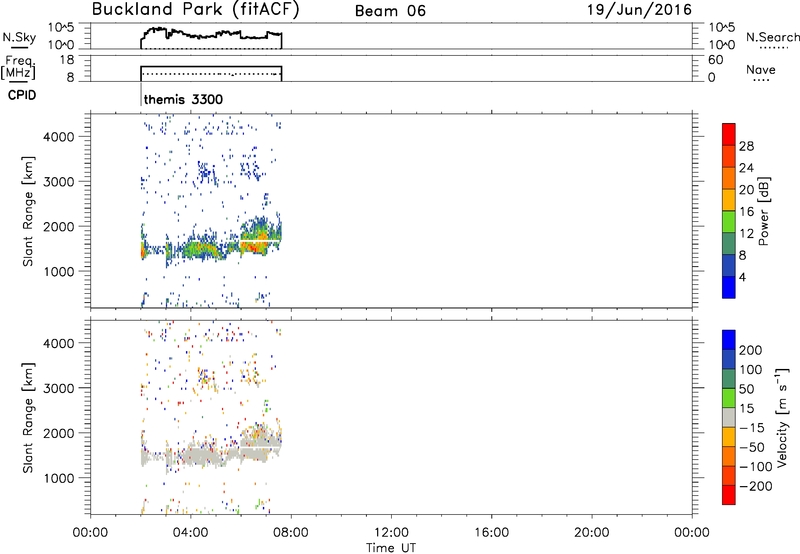Click the dotted Nave line in frequency panel

[x=211, y=74]
